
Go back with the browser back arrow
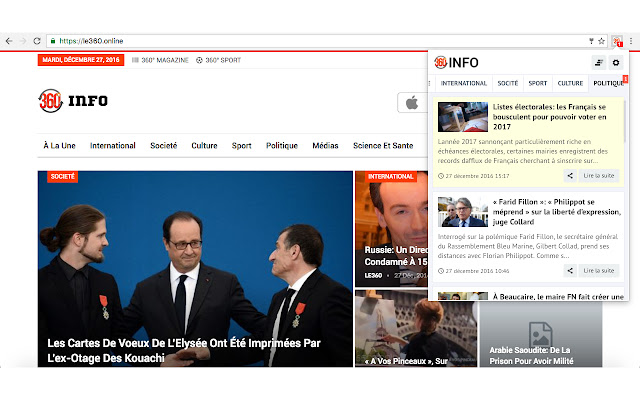[9, 41]
